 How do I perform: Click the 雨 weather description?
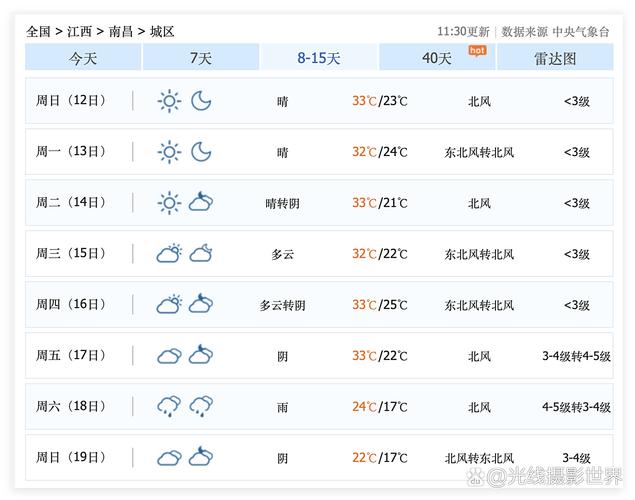click(x=283, y=407)
